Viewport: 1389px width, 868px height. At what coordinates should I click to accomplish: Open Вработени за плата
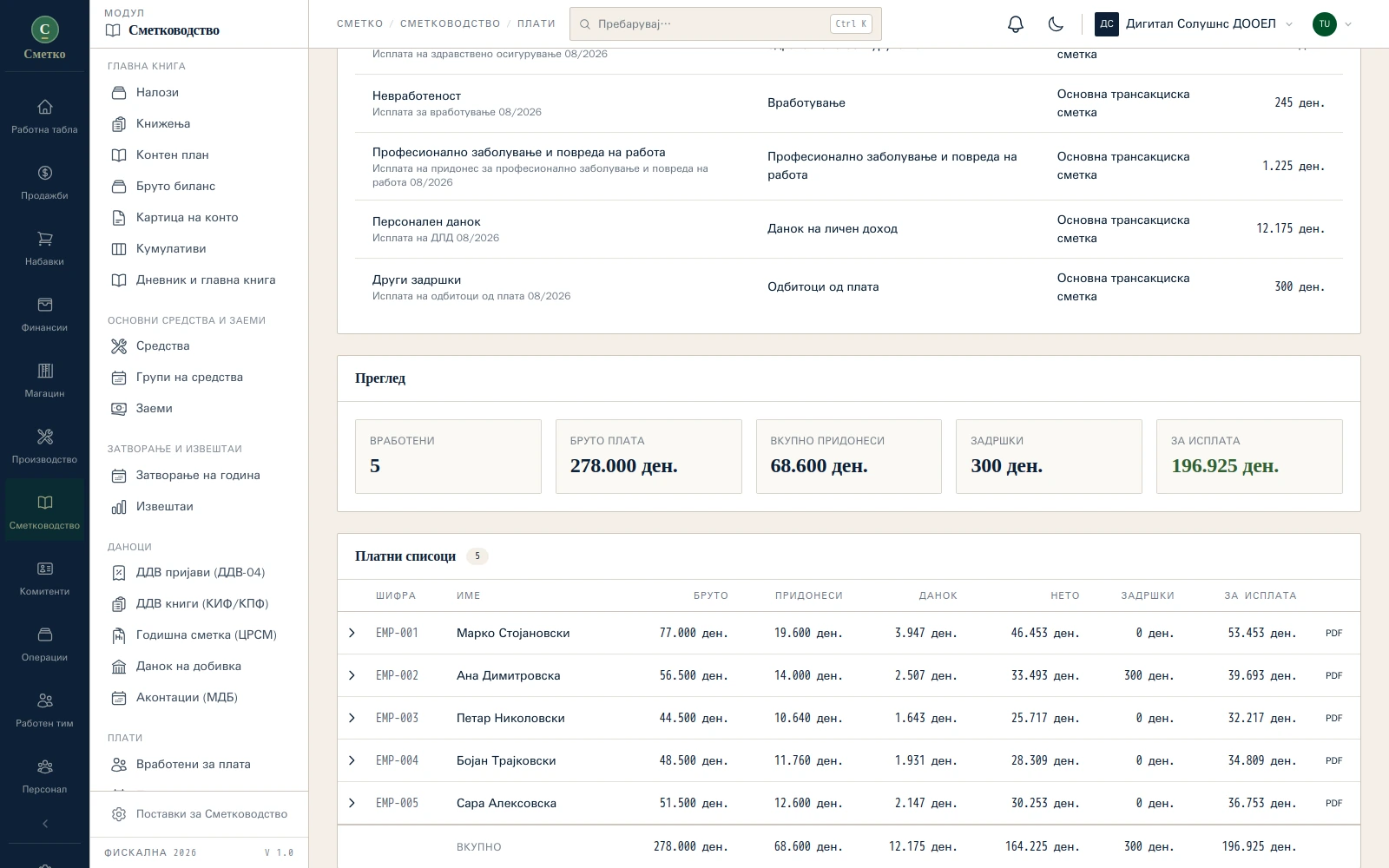[x=199, y=764]
